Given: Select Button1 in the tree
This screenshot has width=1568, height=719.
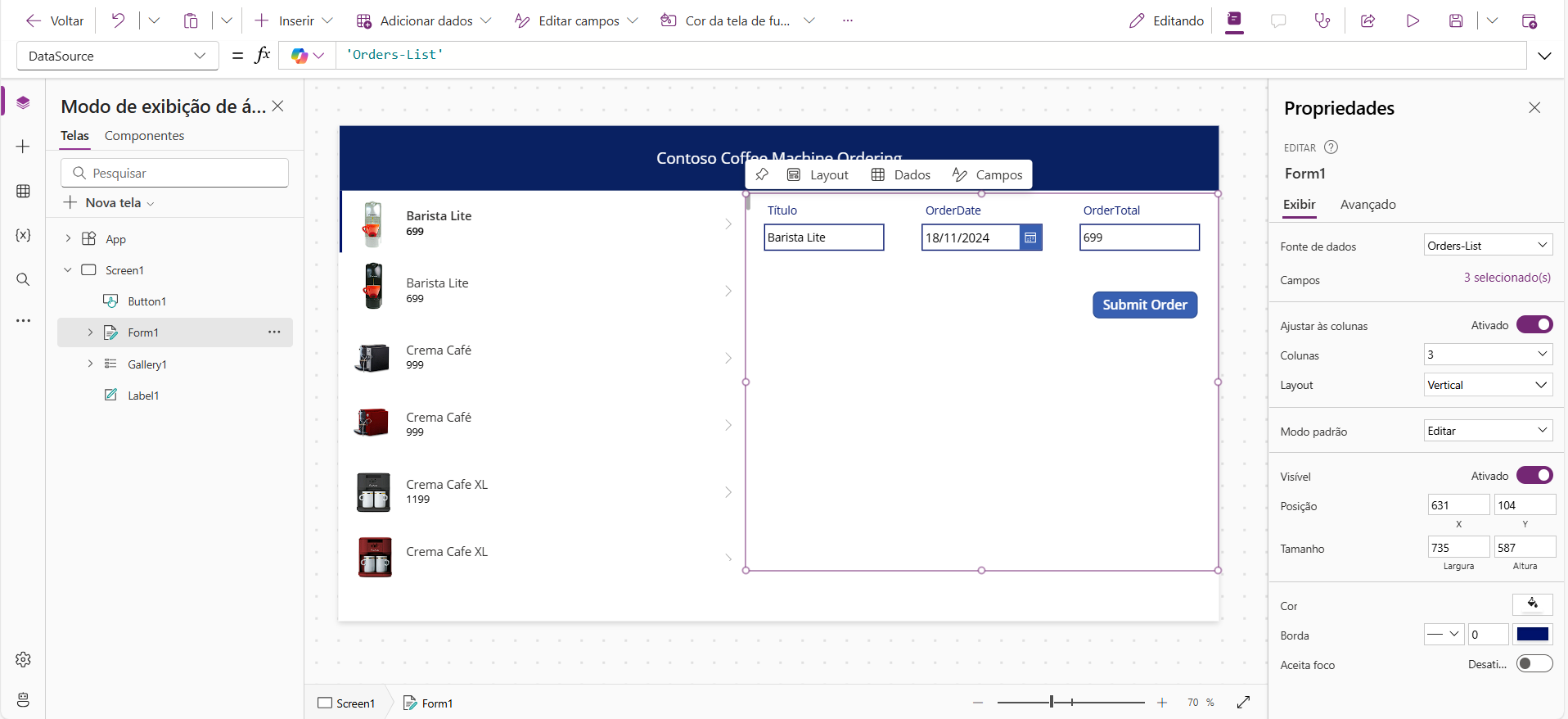Looking at the screenshot, I should click(146, 301).
